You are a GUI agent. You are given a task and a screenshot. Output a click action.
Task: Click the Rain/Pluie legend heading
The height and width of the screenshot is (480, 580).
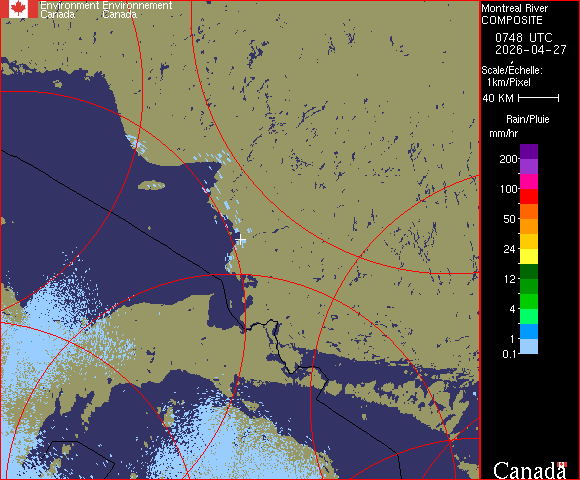527,119
